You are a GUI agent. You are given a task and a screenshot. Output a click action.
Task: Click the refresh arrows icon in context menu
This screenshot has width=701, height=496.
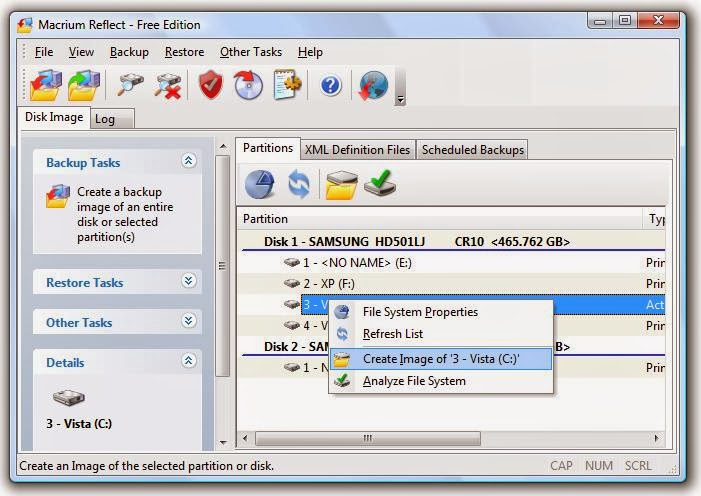pyautogui.click(x=342, y=334)
